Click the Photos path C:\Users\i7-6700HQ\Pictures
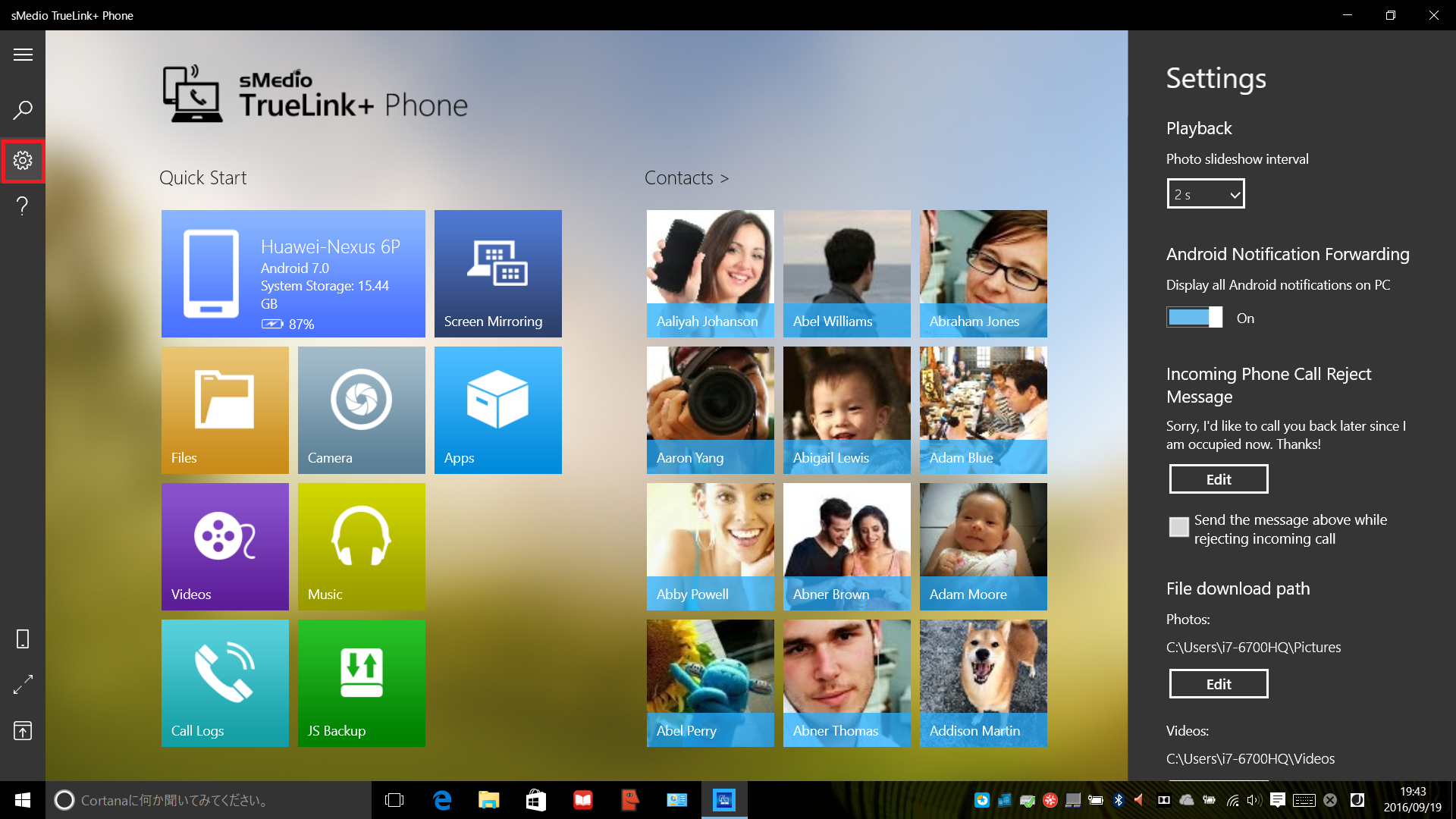1456x819 pixels. click(1253, 647)
